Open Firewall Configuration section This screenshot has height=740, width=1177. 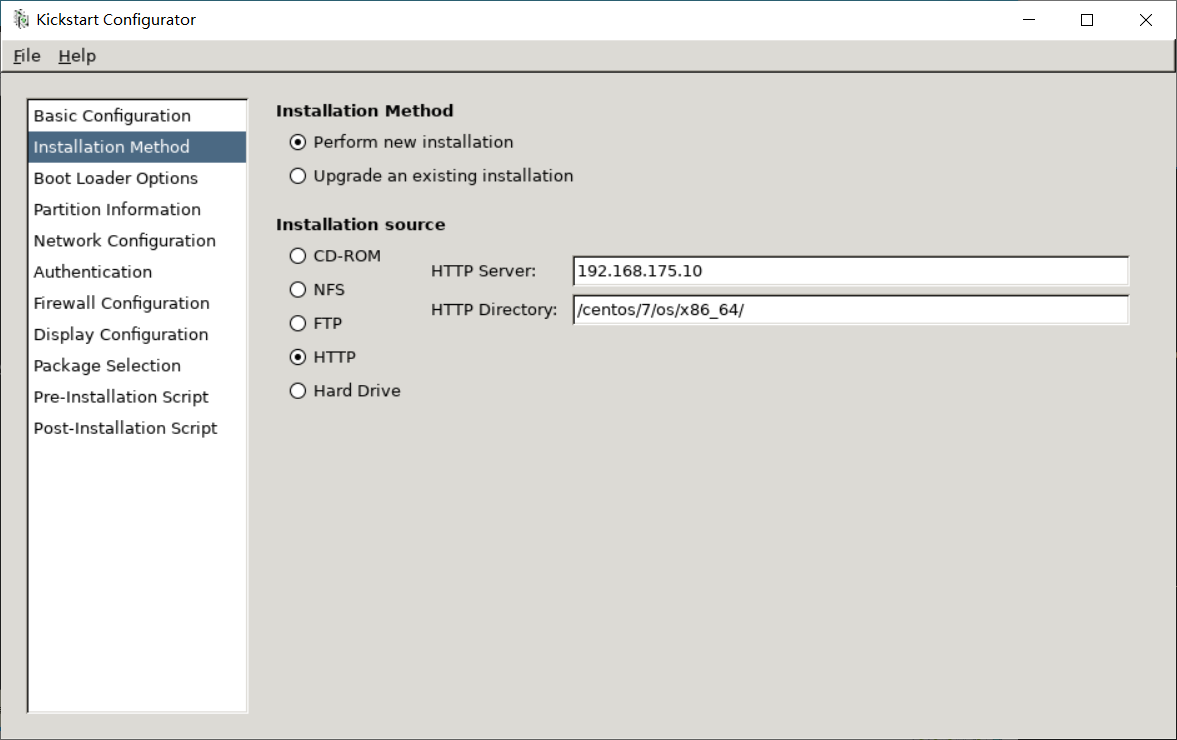[x=137, y=303]
